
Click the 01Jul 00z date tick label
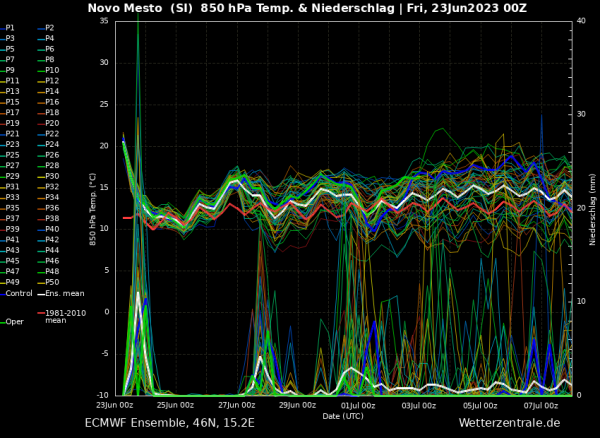click(x=358, y=405)
